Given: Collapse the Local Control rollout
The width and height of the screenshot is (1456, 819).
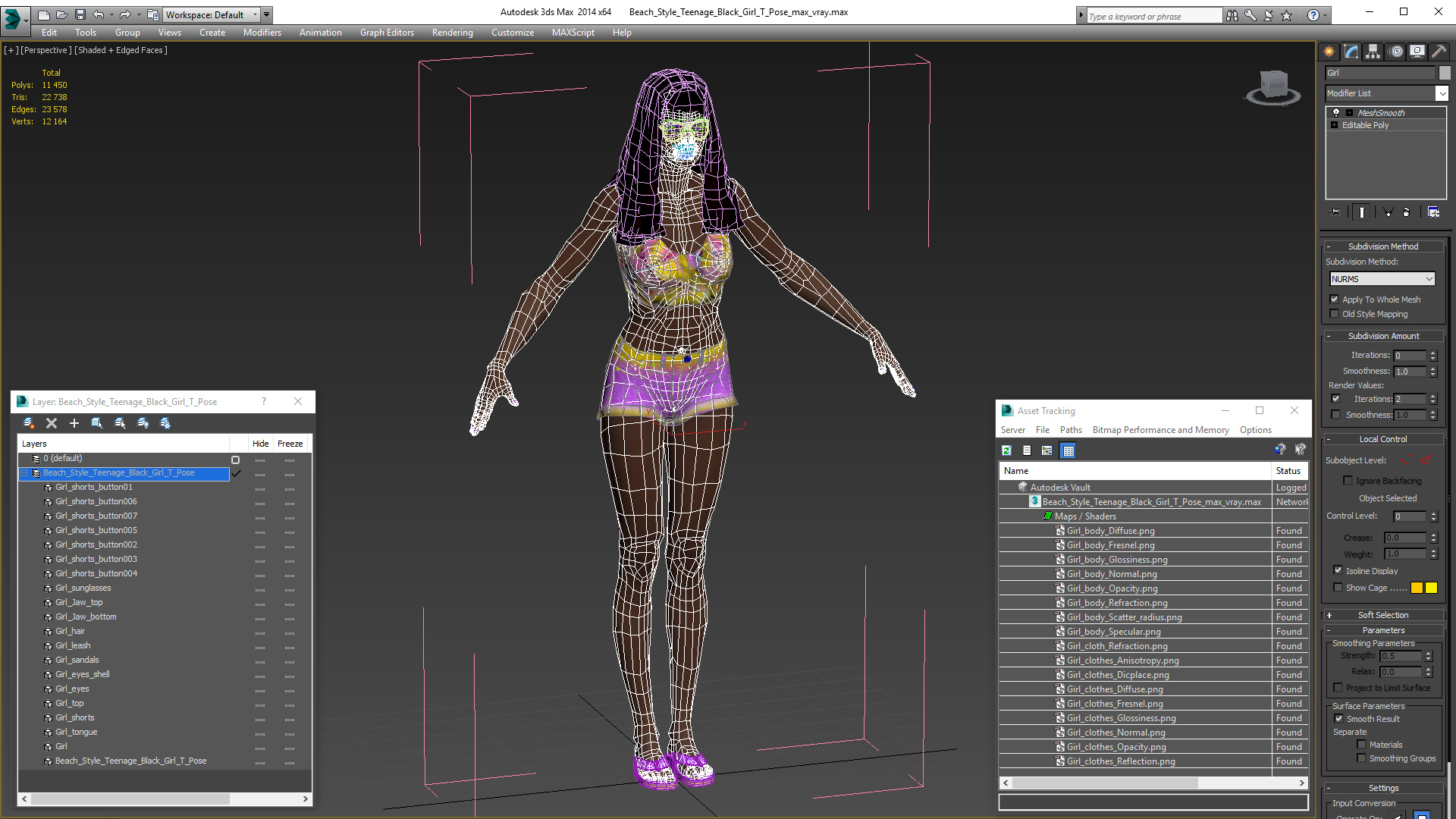Looking at the screenshot, I should tap(1383, 439).
